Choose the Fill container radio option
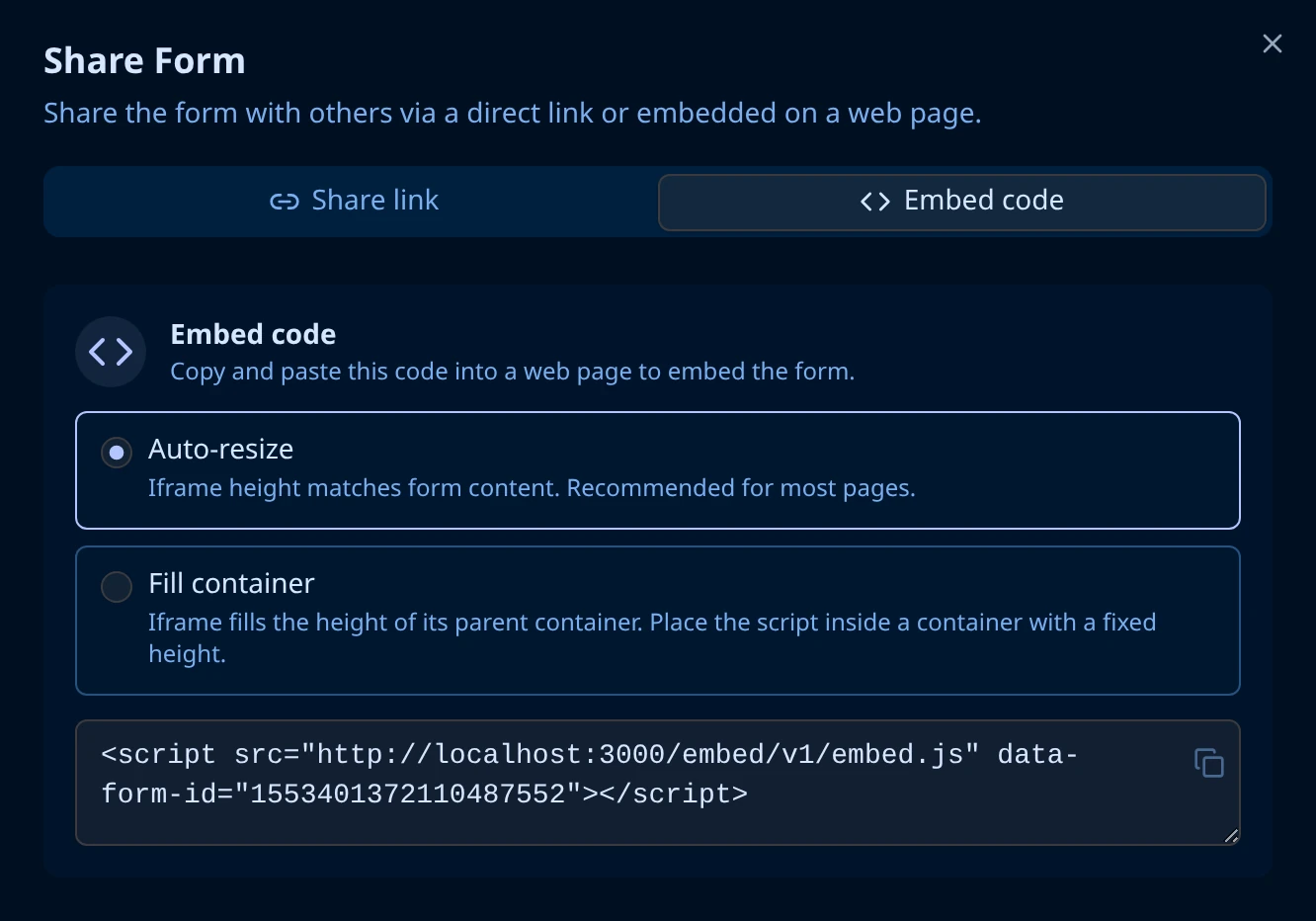 [x=117, y=587]
